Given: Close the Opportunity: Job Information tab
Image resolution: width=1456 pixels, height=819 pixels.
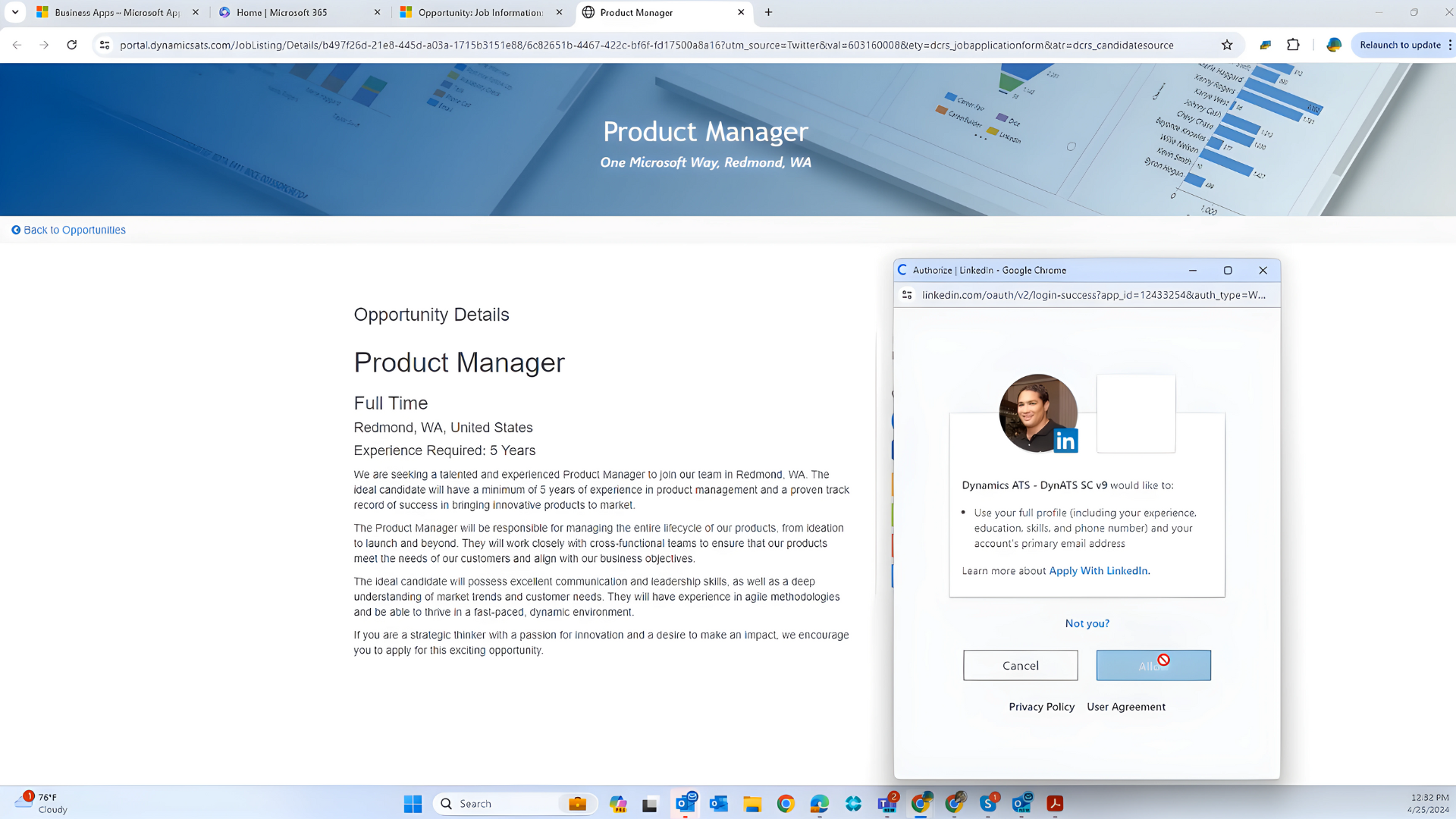Looking at the screenshot, I should (x=559, y=12).
